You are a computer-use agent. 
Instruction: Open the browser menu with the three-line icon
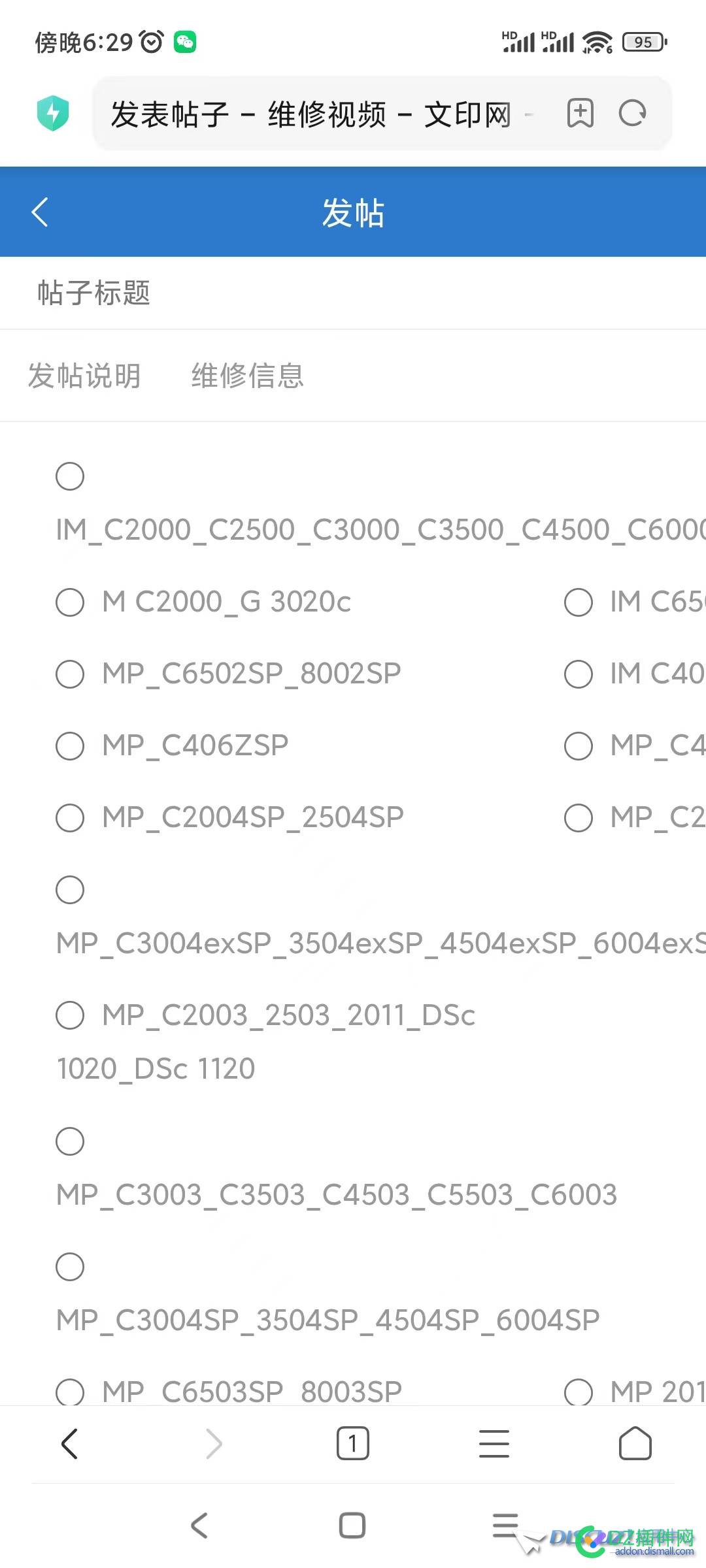(x=494, y=1443)
